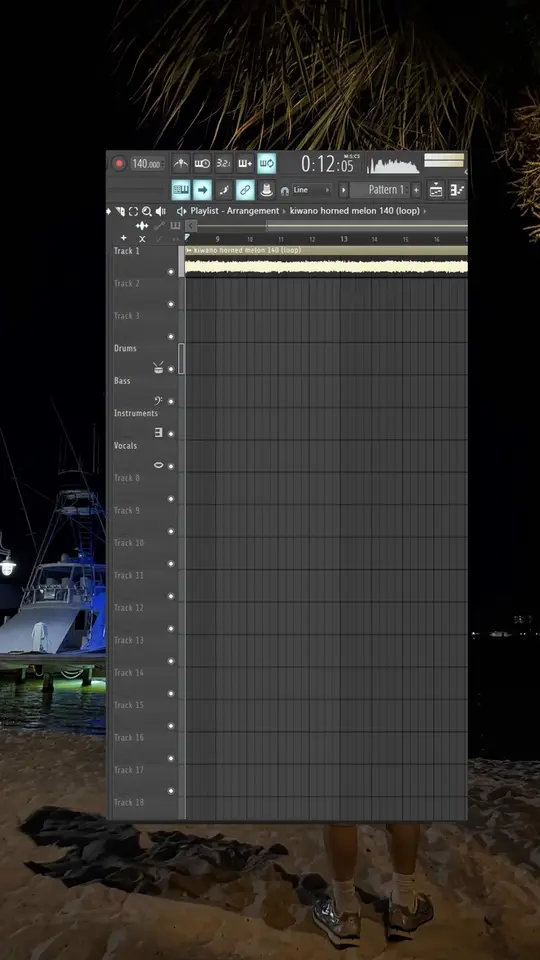
Task: Click the speaker icon before Playlist title
Action: (x=181, y=211)
